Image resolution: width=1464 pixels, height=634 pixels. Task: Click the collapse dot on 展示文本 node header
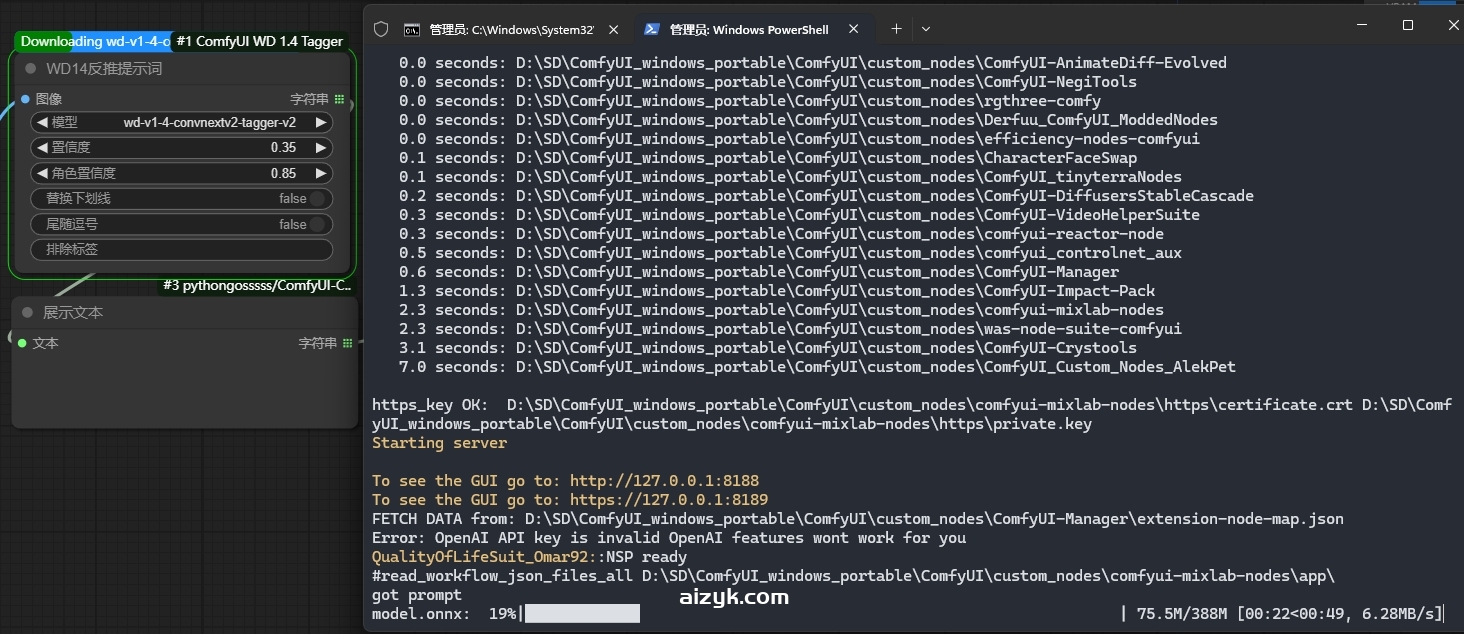pos(27,312)
